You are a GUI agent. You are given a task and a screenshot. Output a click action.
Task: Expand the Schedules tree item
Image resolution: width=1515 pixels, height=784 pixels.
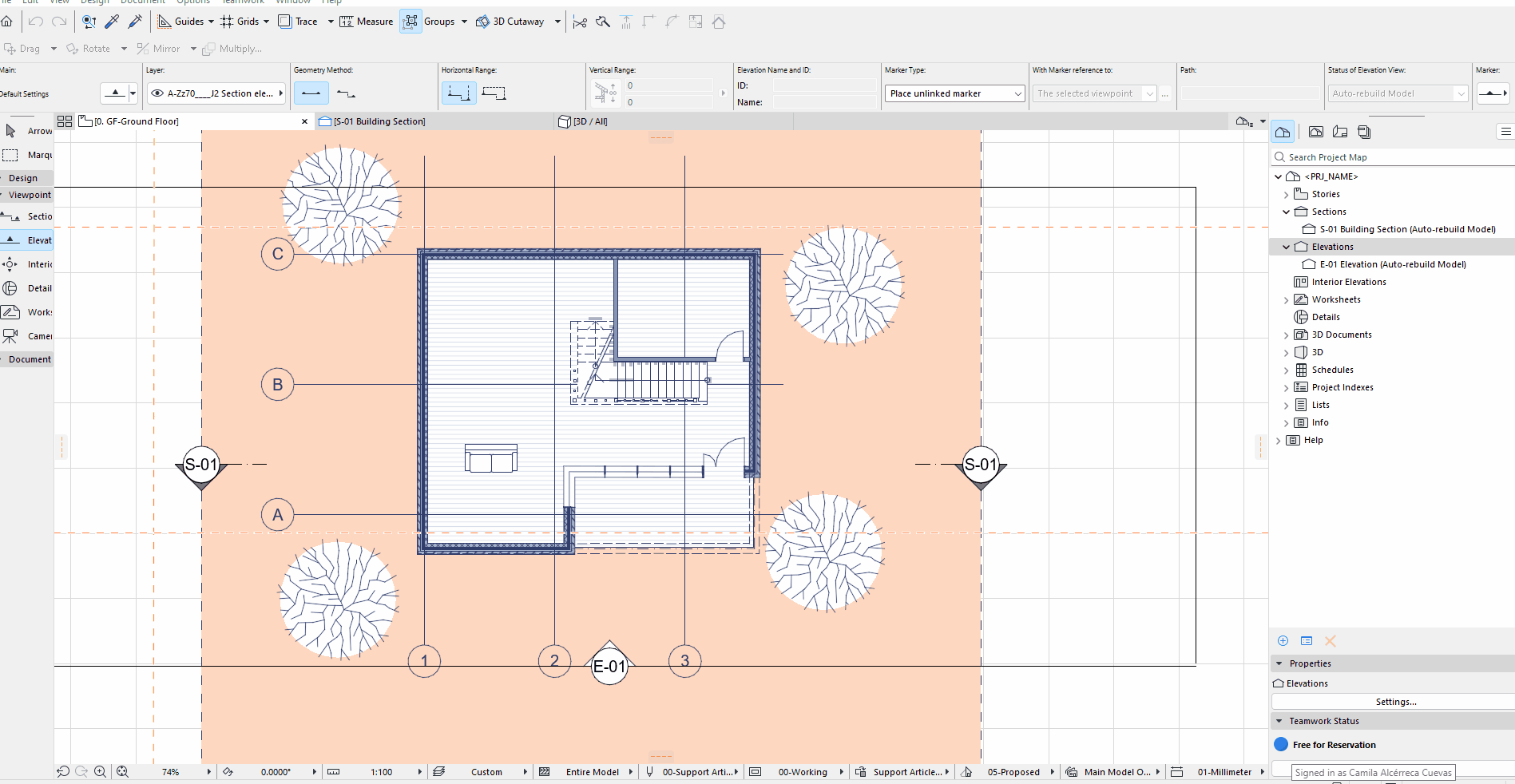(x=1286, y=370)
